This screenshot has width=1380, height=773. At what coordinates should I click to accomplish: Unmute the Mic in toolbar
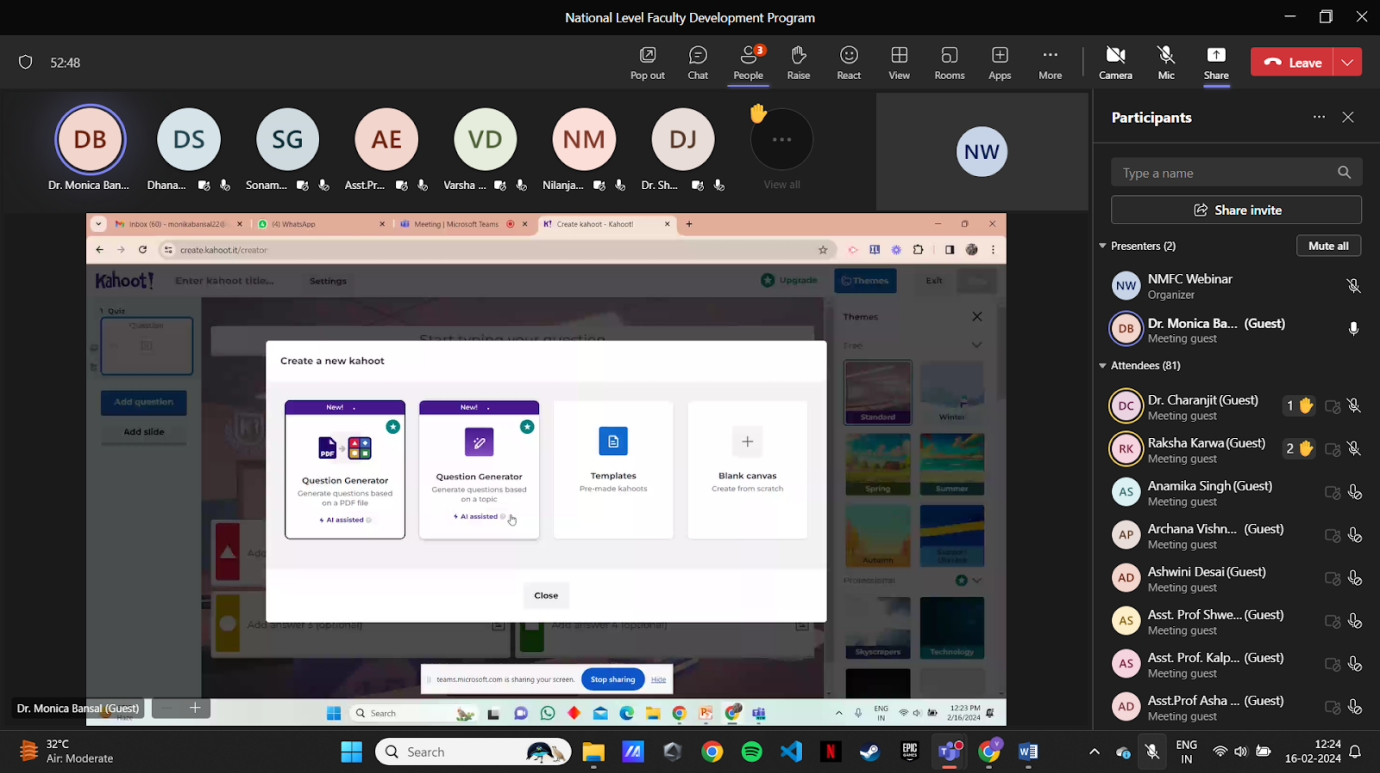1166,56
